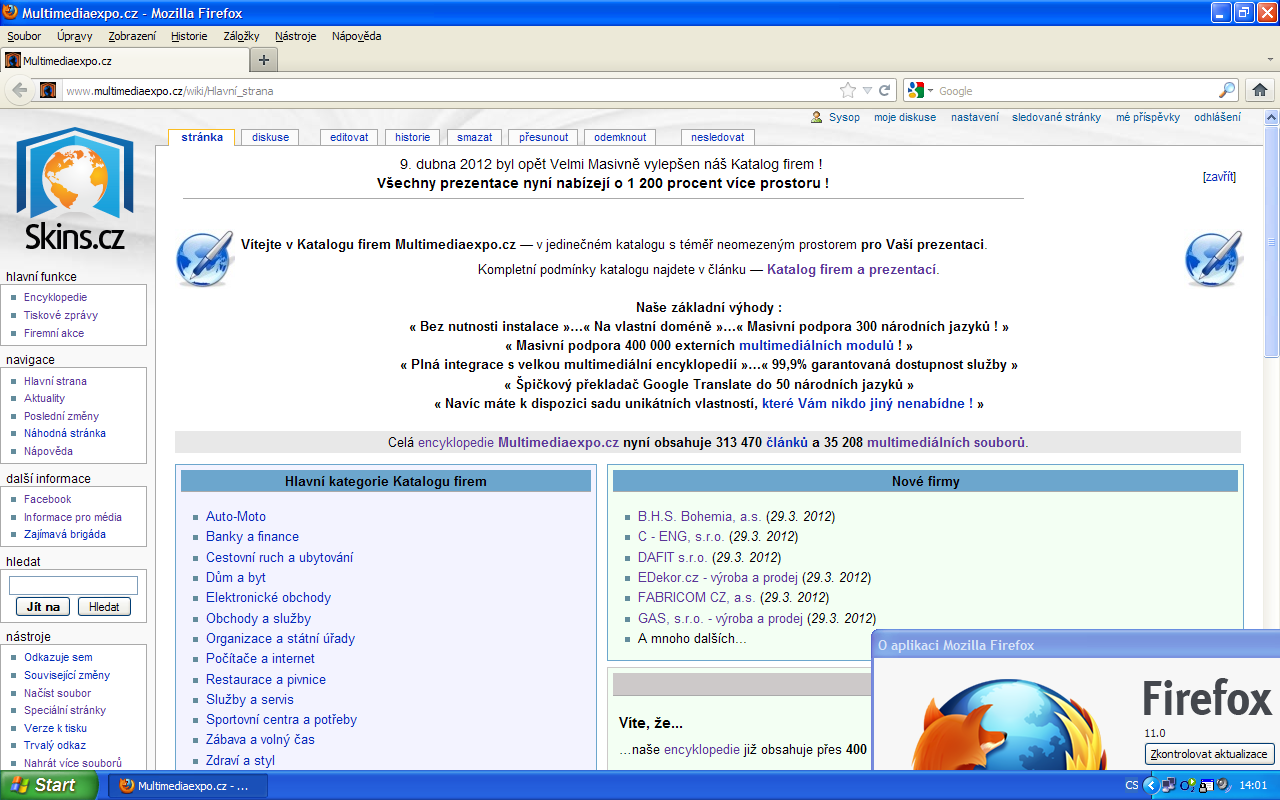
Task: Click the site favicon beside the URL
Action: tap(48, 90)
